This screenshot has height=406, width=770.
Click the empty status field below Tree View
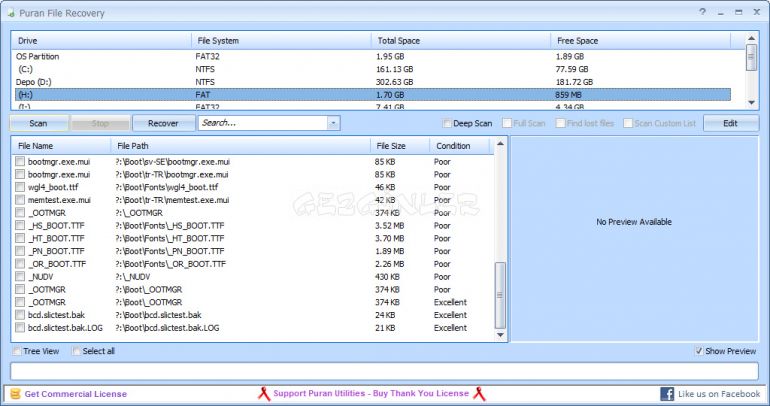point(385,371)
